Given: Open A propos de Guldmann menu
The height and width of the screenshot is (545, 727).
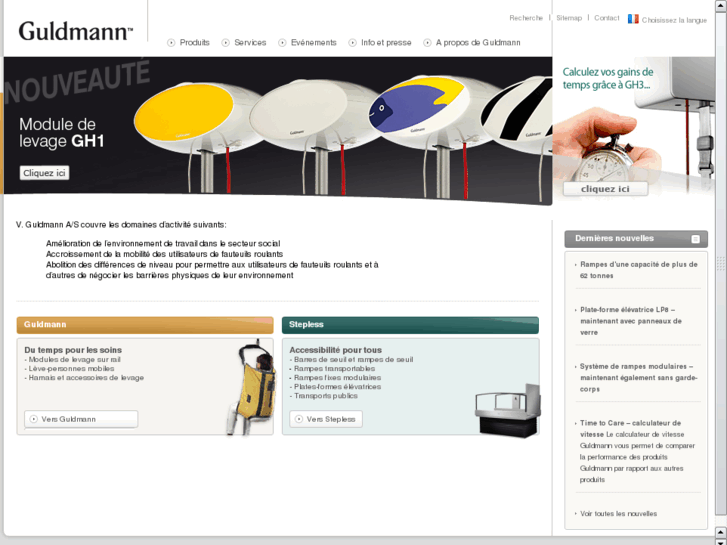Looking at the screenshot, I should pos(478,43).
